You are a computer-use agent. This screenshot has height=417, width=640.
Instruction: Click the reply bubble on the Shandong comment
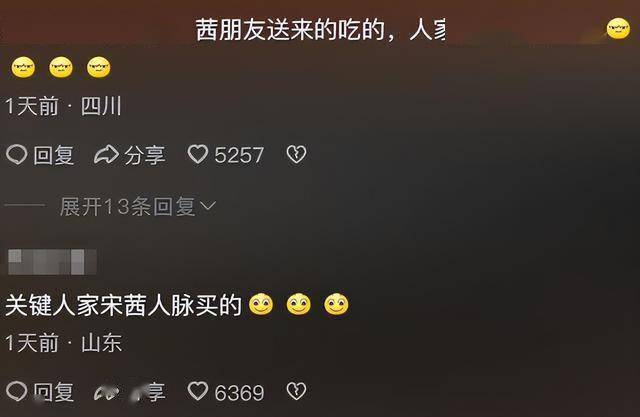coord(17,391)
